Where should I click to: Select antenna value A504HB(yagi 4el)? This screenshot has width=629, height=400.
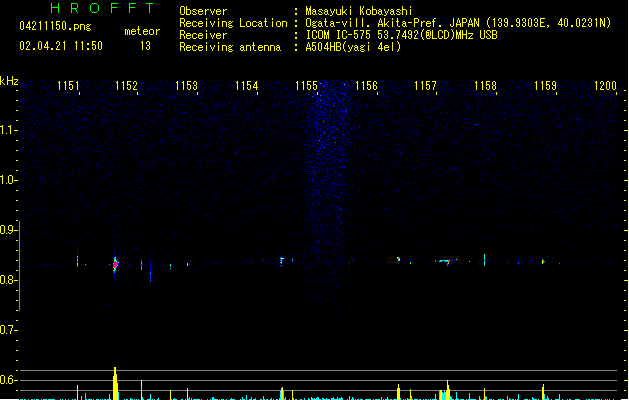[x=353, y=47]
